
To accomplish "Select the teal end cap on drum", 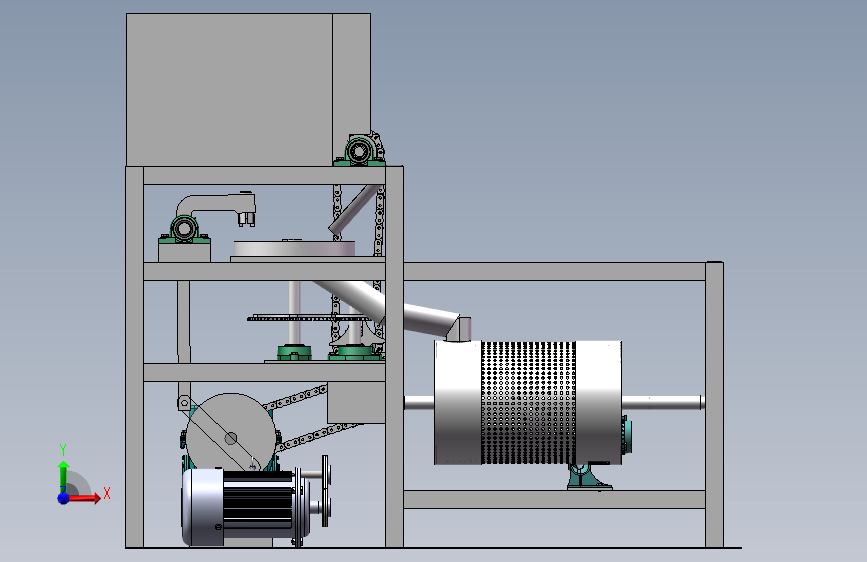I will pos(627,437).
